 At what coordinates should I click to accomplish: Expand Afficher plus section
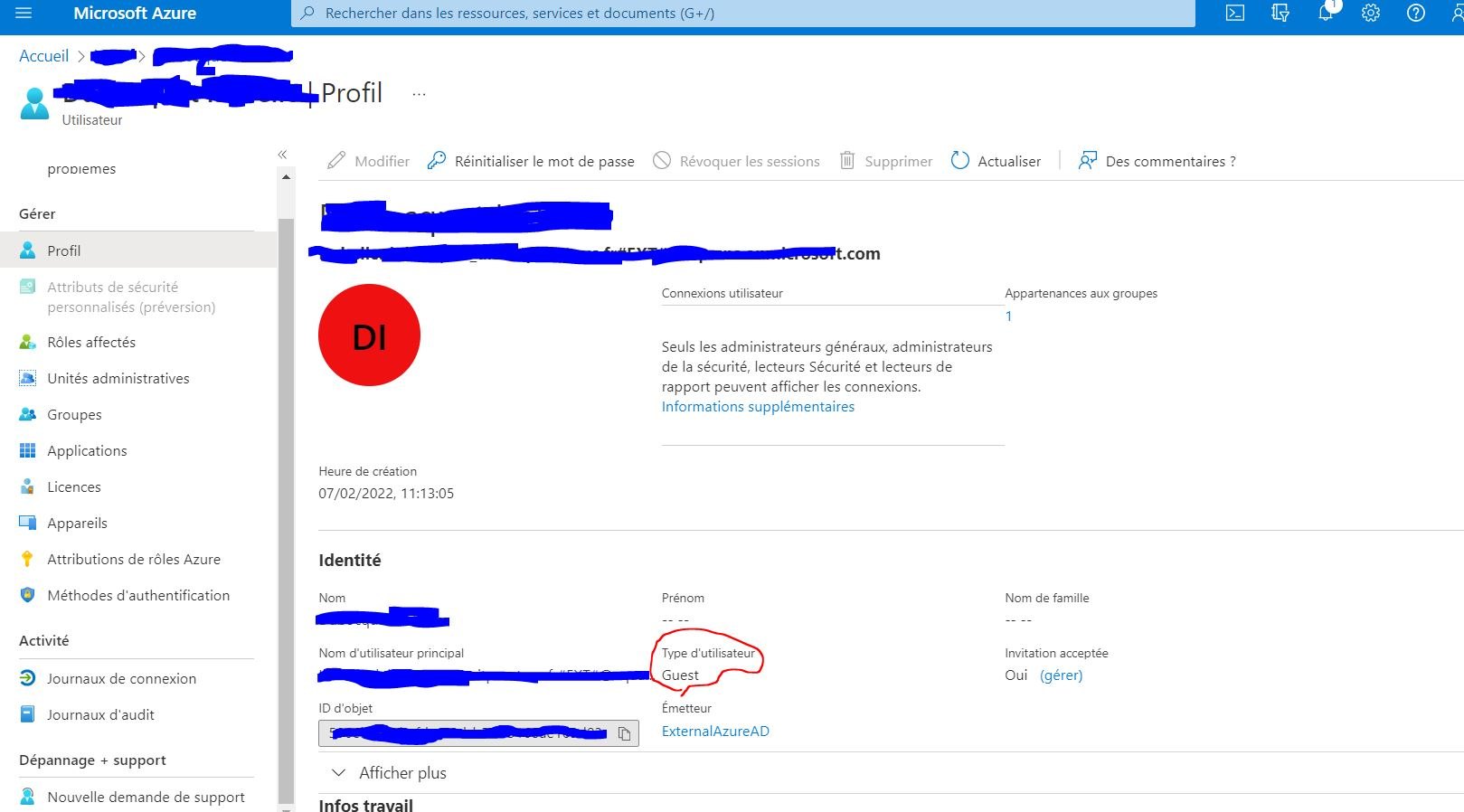pyautogui.click(x=389, y=773)
